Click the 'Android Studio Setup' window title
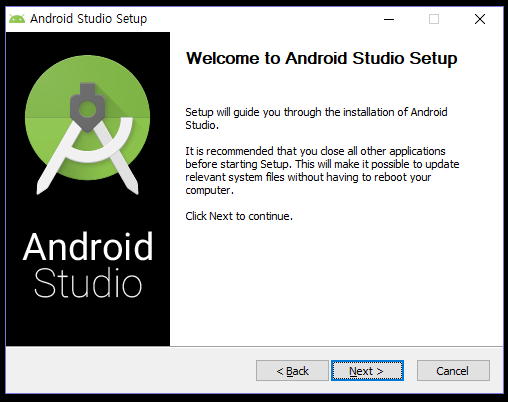Screen dimensions: 508x402 click(x=88, y=19)
